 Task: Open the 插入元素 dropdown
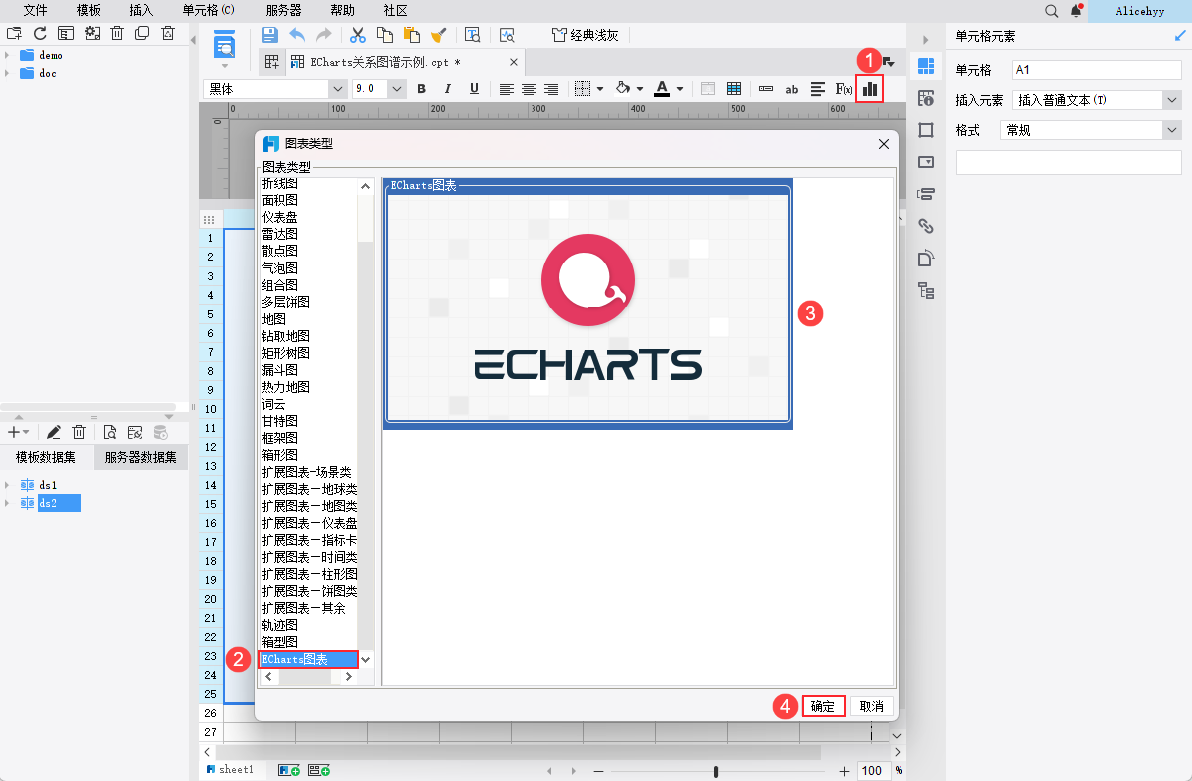coord(1172,100)
